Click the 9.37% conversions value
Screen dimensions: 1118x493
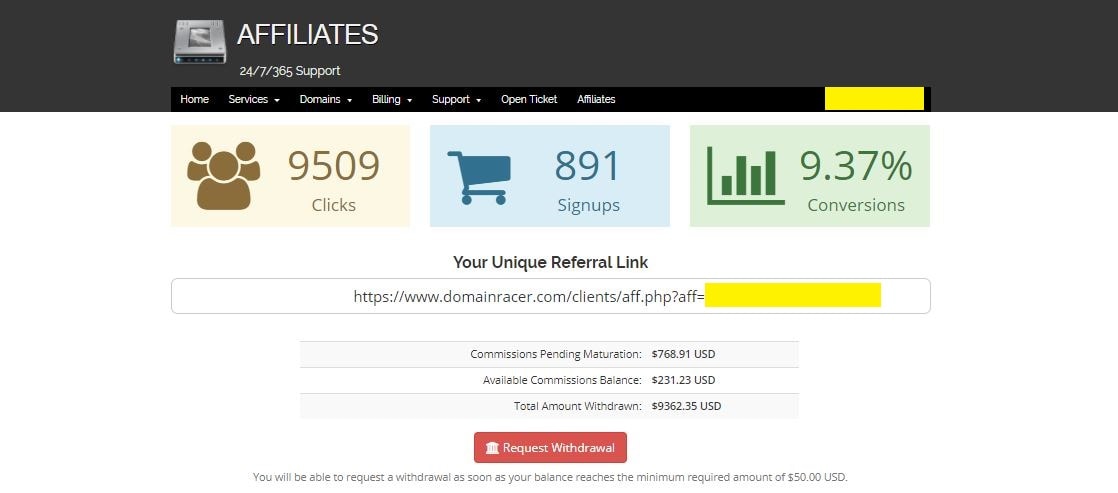pyautogui.click(x=856, y=166)
